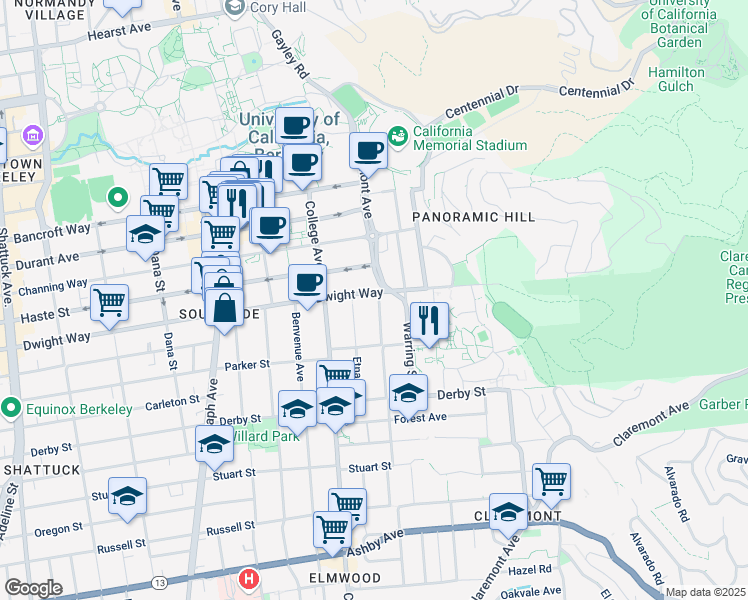Click the Cory Hall graduation pin icon
This screenshot has width=748, height=600.
235,8
